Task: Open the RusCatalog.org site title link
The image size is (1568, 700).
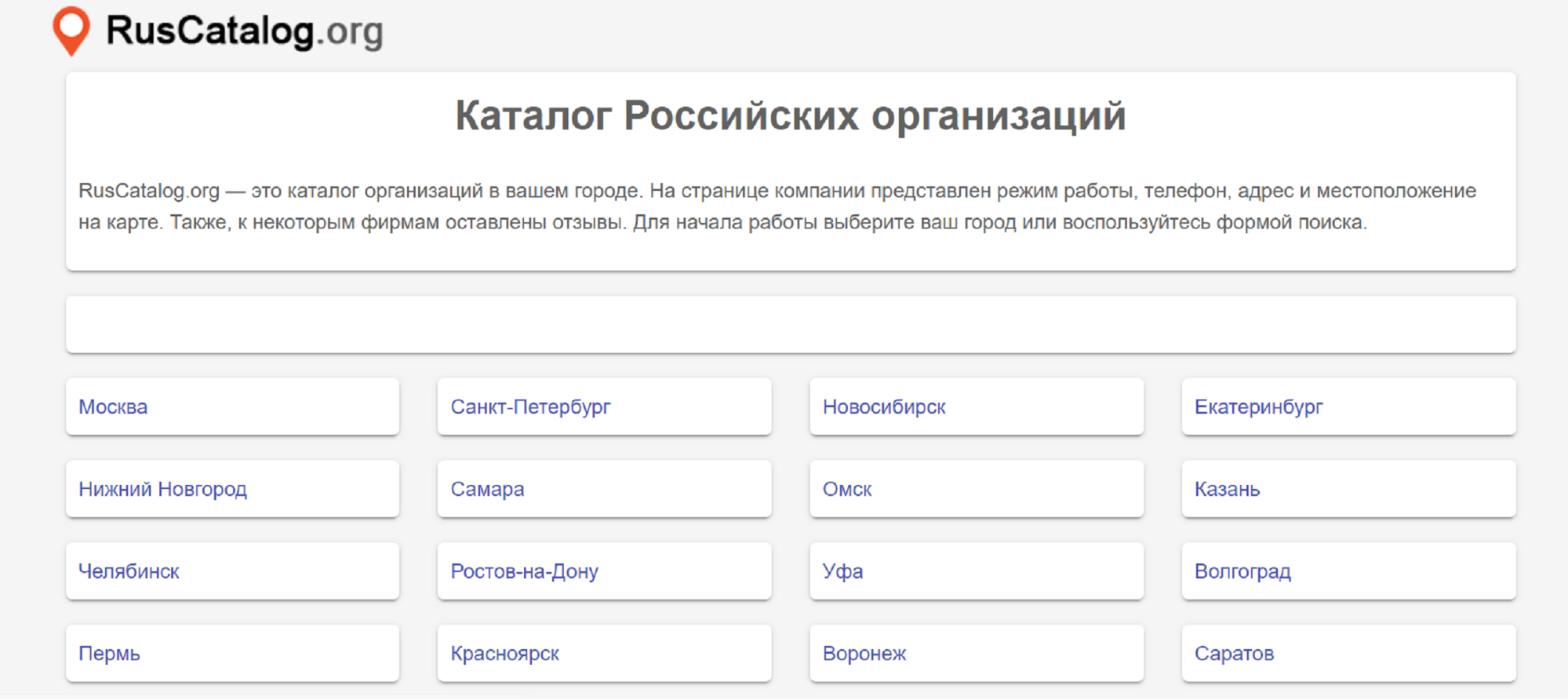Action: (x=244, y=31)
